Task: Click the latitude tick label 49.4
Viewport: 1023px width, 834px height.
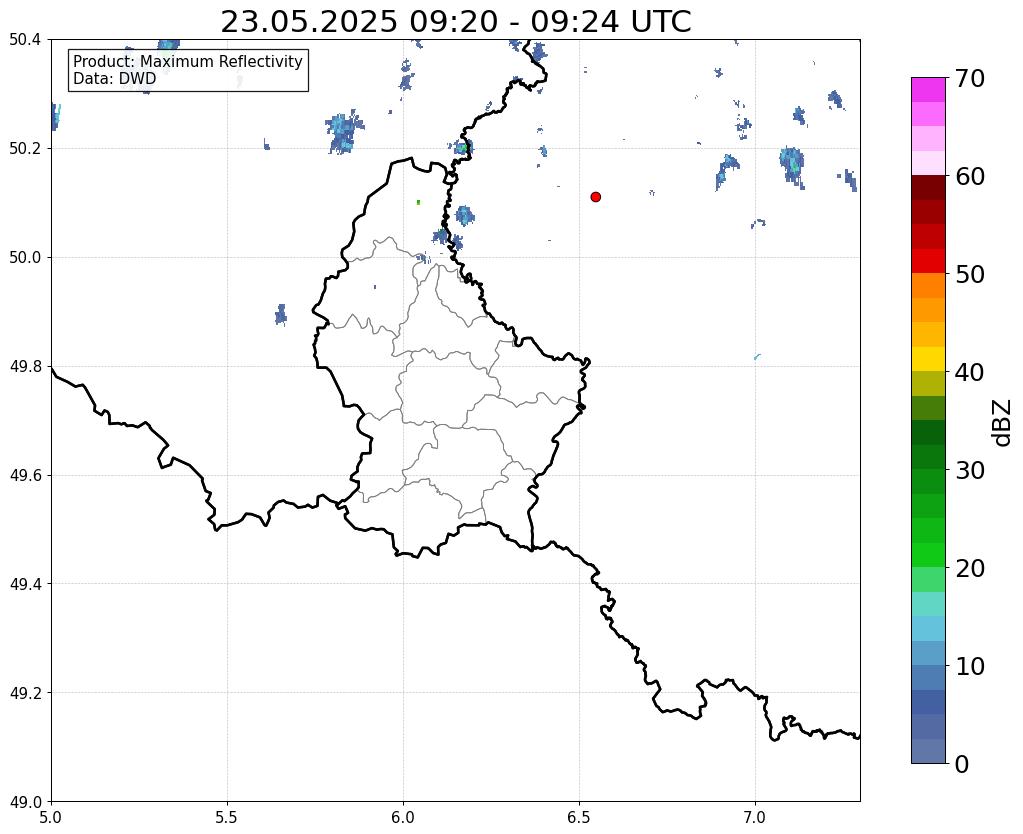Action: 25,584
